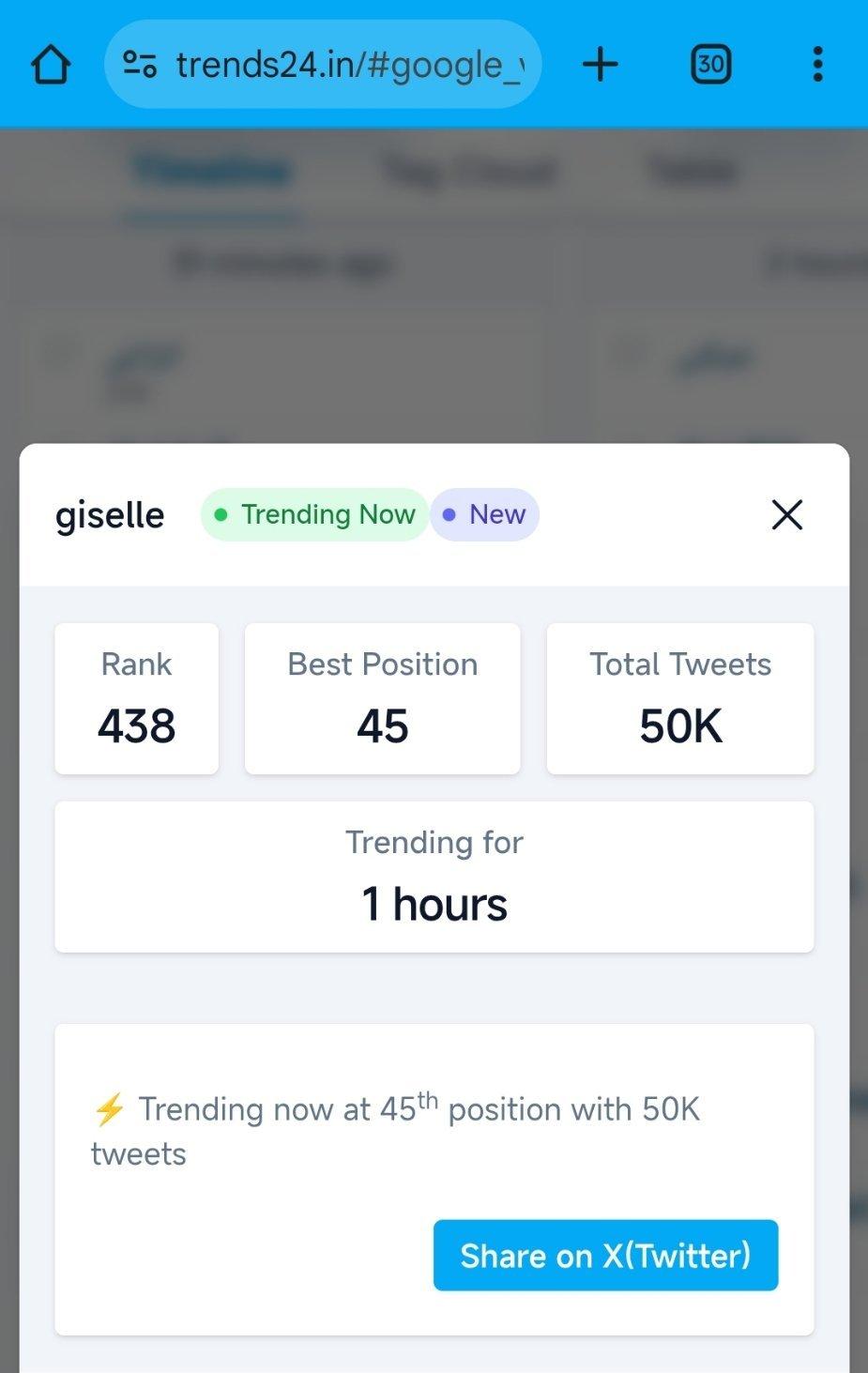
Task: Open a new tab with plus icon
Action: [x=601, y=65]
